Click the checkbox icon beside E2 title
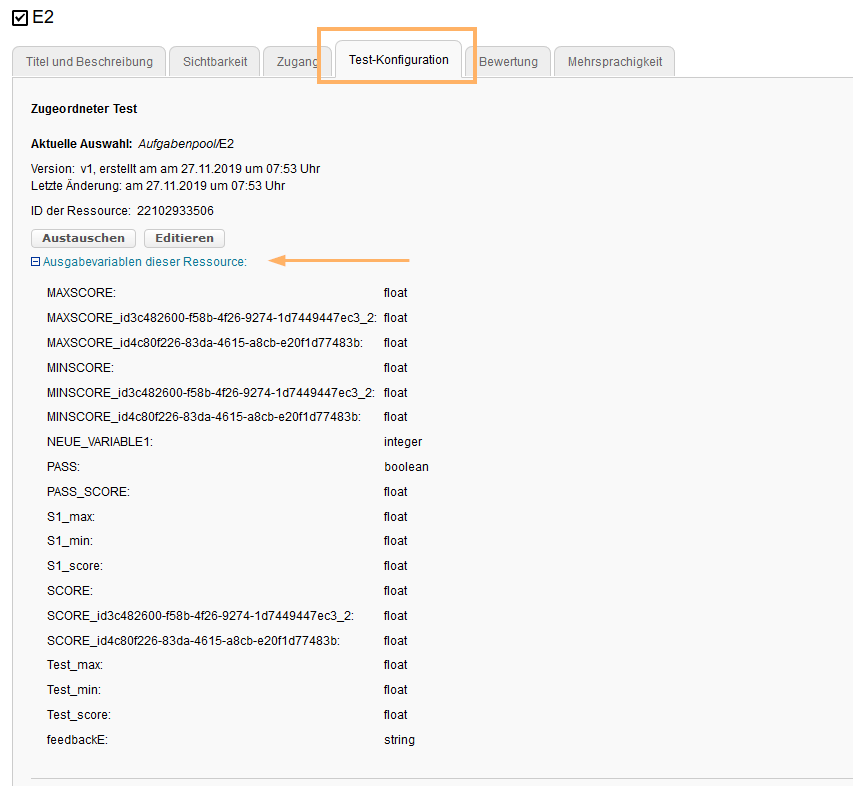This screenshot has height=786, width=853. 20,18
